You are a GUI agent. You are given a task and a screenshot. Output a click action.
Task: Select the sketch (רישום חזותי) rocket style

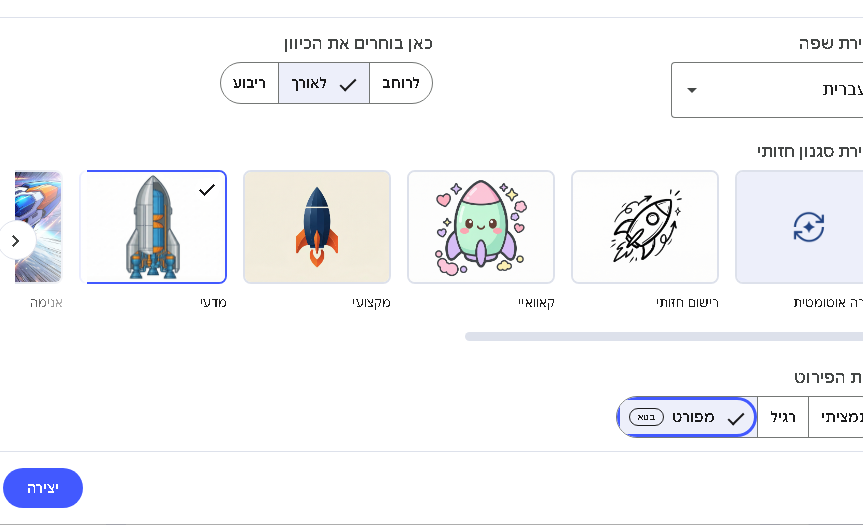645,227
